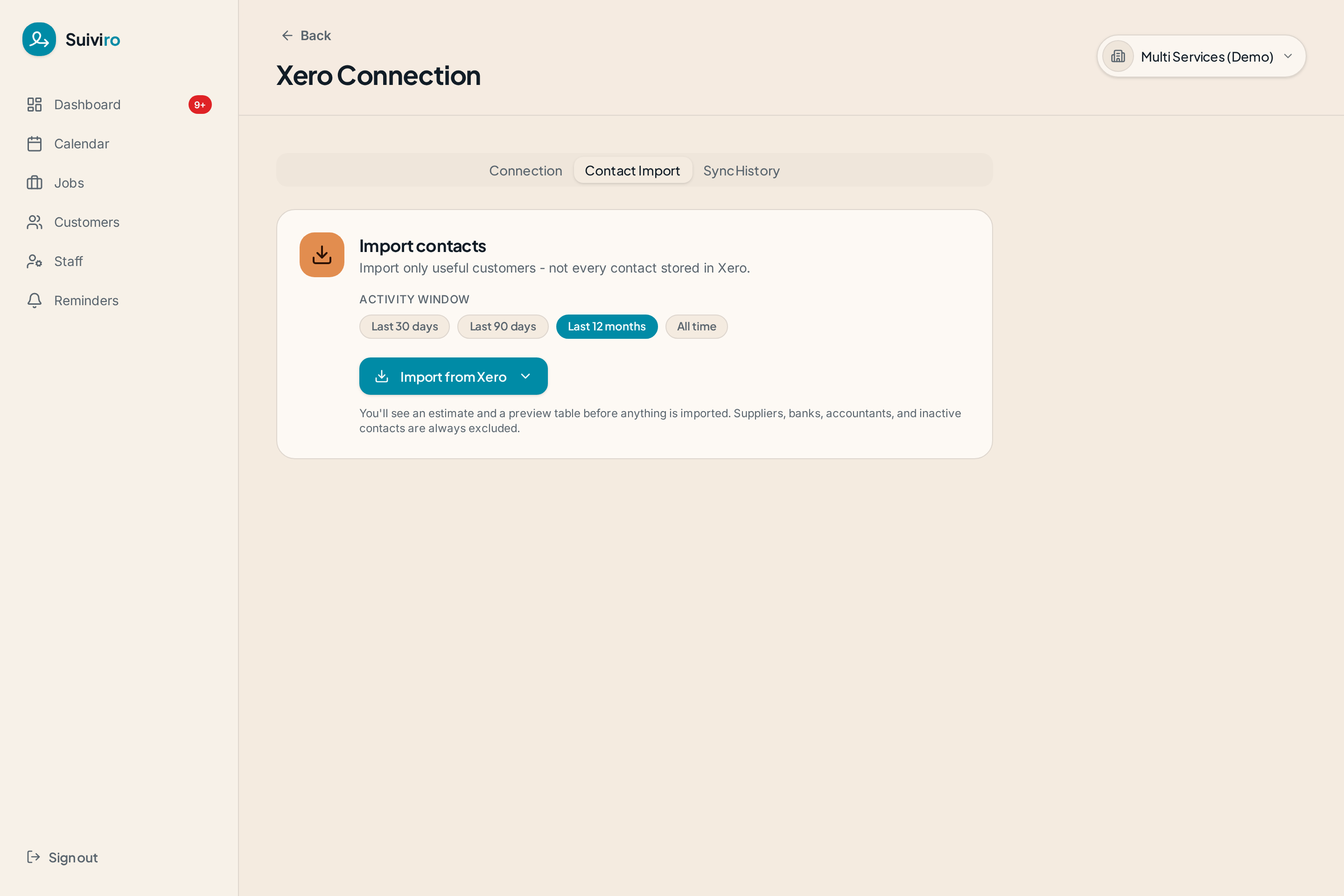Click the building icon in organization selector
Image resolution: width=1344 pixels, height=896 pixels.
(1118, 56)
